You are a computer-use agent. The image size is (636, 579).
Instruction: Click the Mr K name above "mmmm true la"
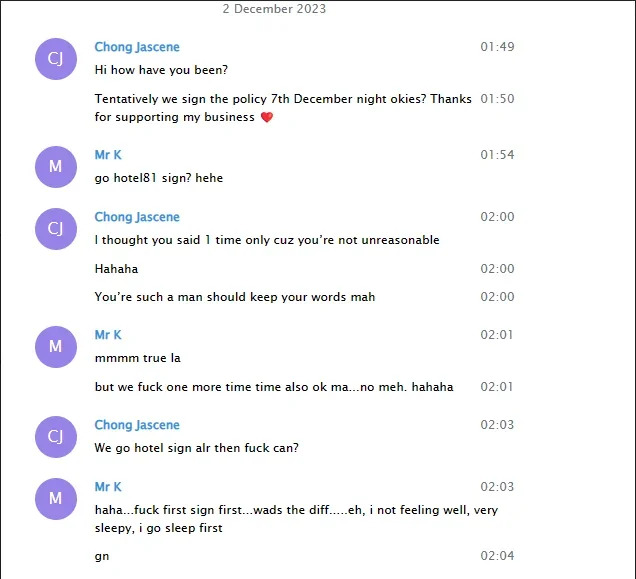pyautogui.click(x=108, y=335)
